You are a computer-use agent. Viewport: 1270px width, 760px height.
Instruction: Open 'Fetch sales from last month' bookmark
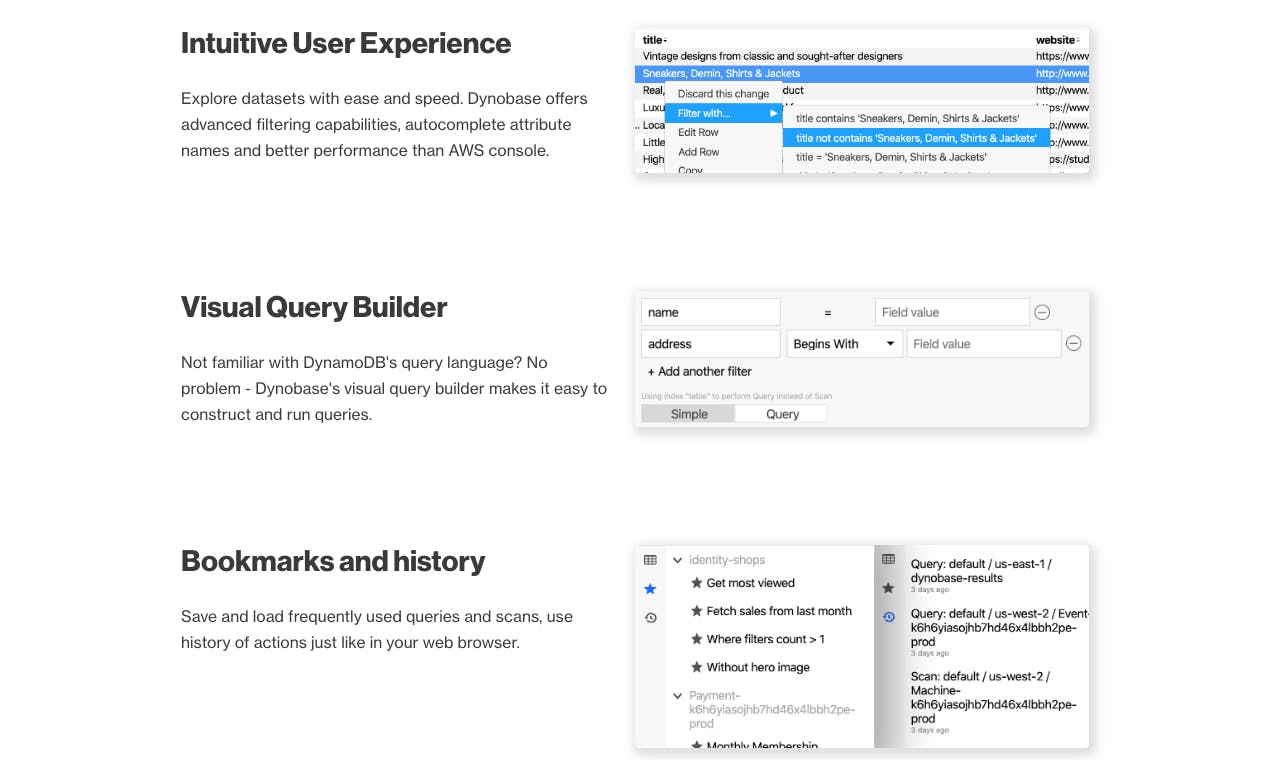(x=778, y=611)
